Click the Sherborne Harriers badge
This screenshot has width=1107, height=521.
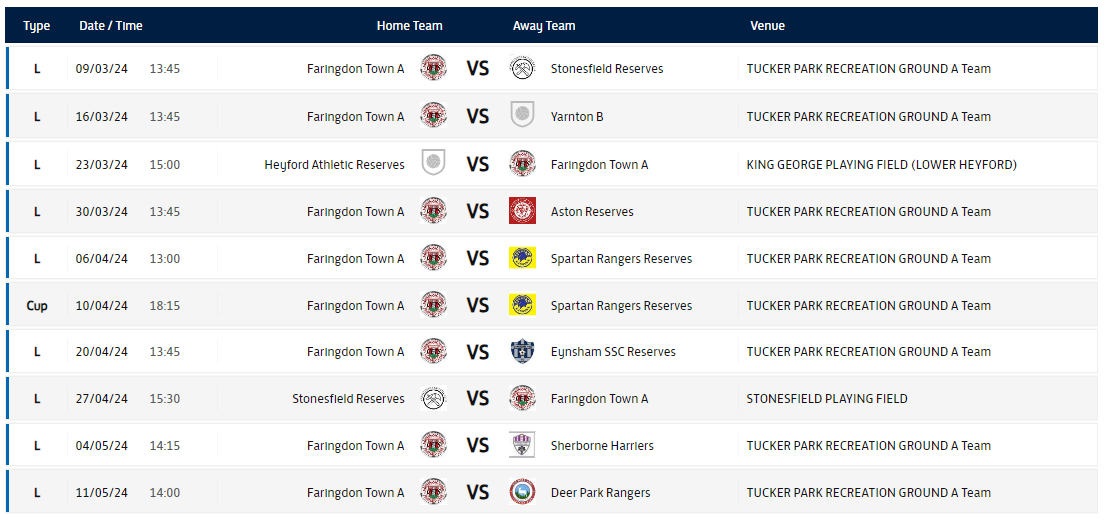pyautogui.click(x=522, y=445)
